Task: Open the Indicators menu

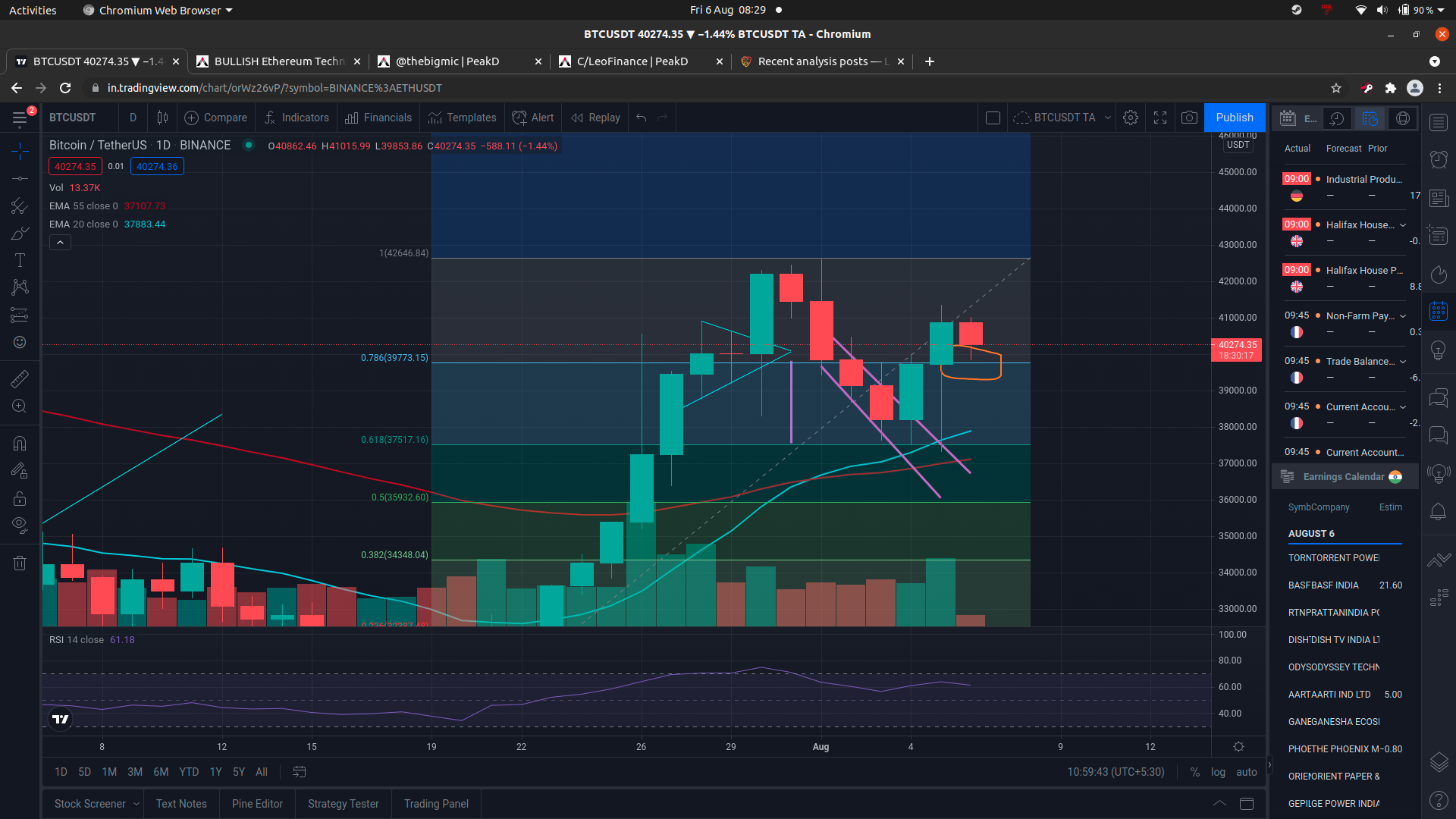Action: point(297,118)
